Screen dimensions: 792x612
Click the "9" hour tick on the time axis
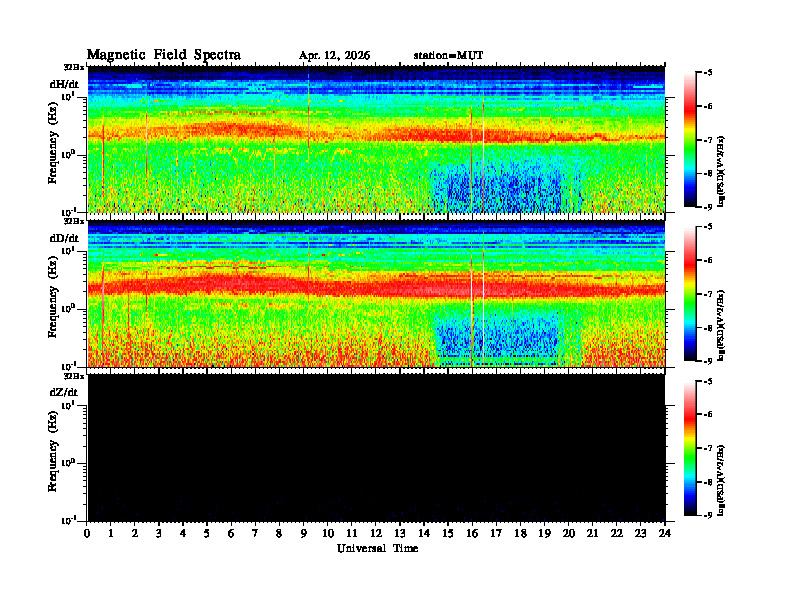point(303,534)
